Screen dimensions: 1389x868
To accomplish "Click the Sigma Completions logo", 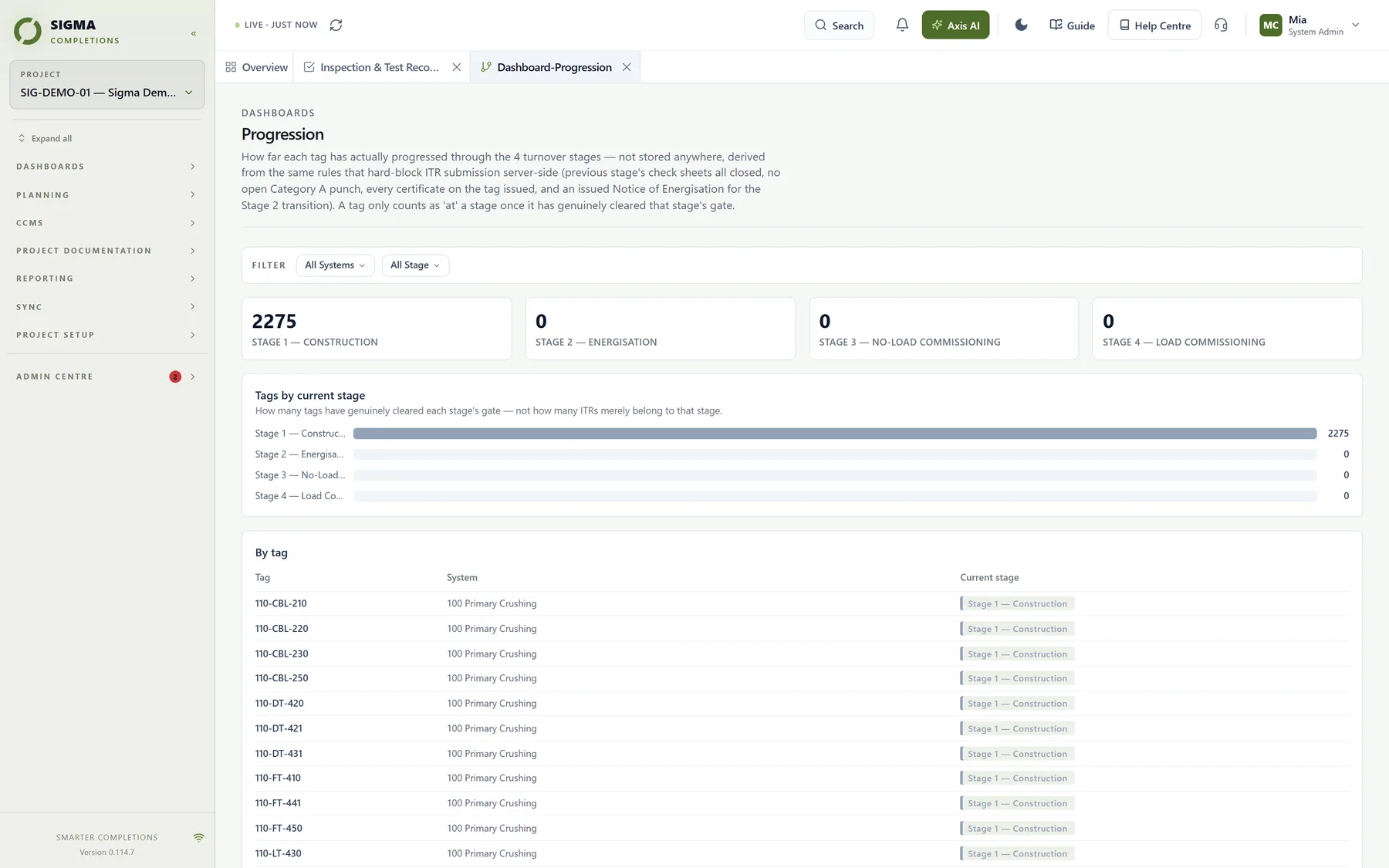I will coord(28,31).
